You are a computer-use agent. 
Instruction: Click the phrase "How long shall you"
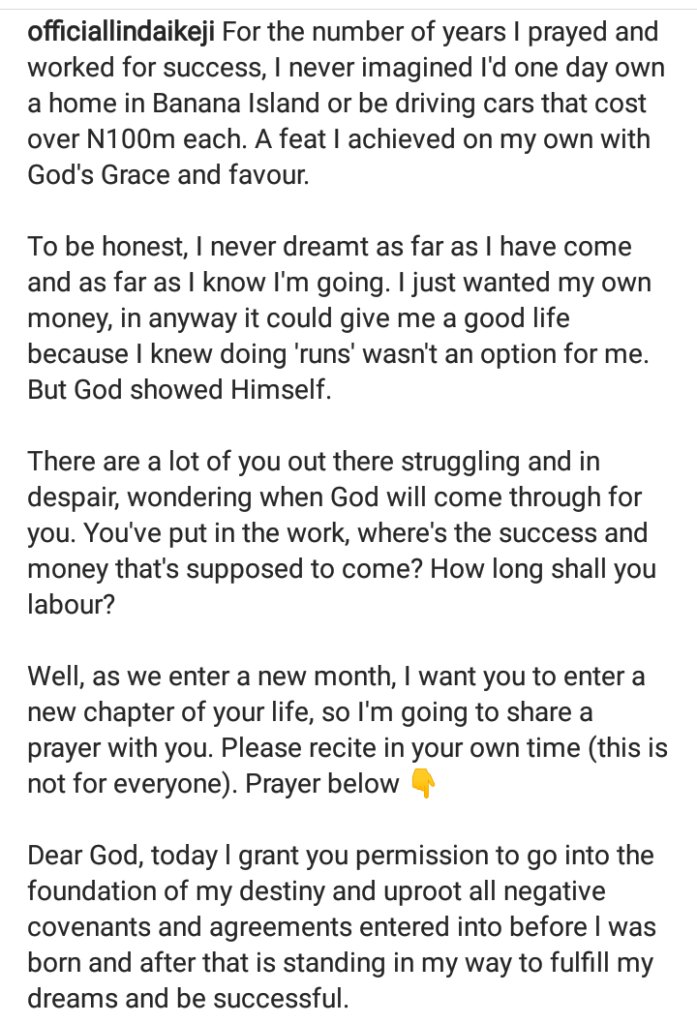click(x=543, y=569)
